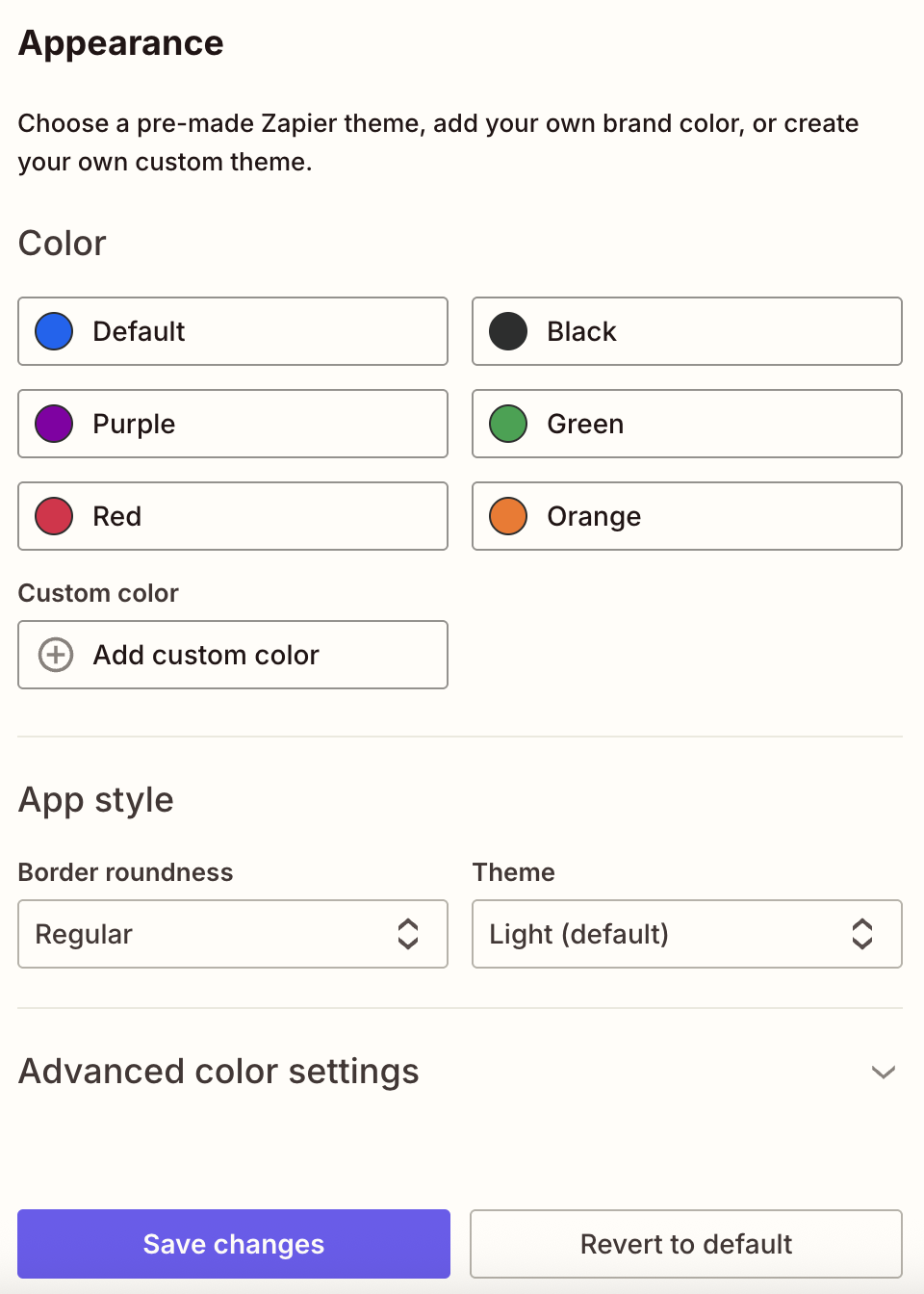Click the orange color circle
Screen dimensions: 924x1294
tap(508, 516)
